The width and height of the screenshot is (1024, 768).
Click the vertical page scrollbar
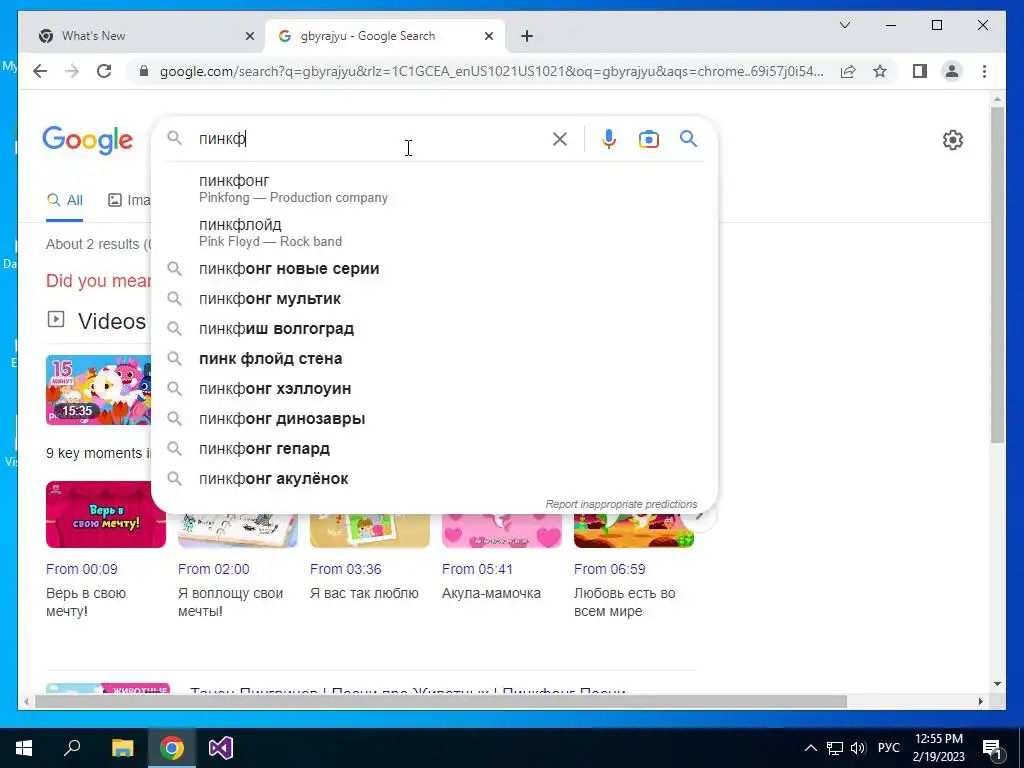tap(997, 274)
